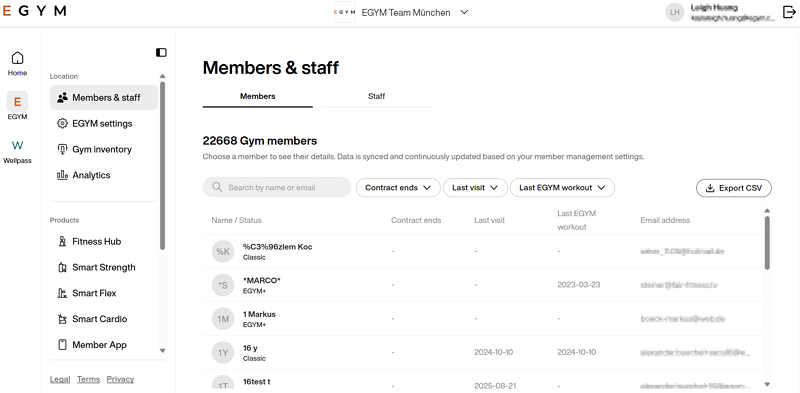Click the magnifier icon in the search field

[x=217, y=187]
